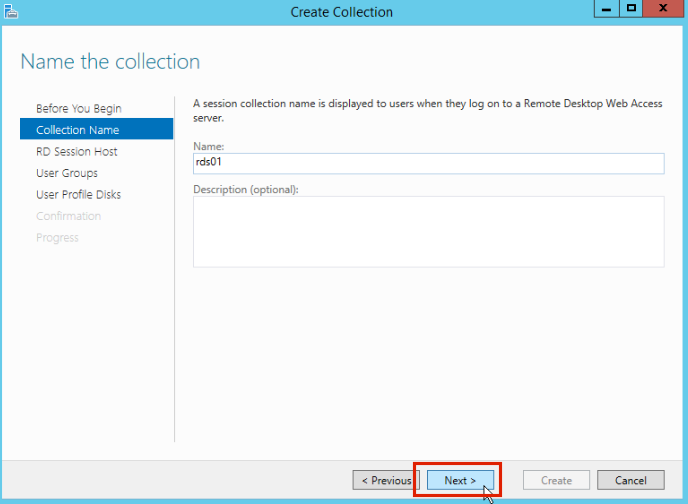This screenshot has width=688, height=504.
Task: Click the Create Collection title bar text
Action: click(341, 12)
